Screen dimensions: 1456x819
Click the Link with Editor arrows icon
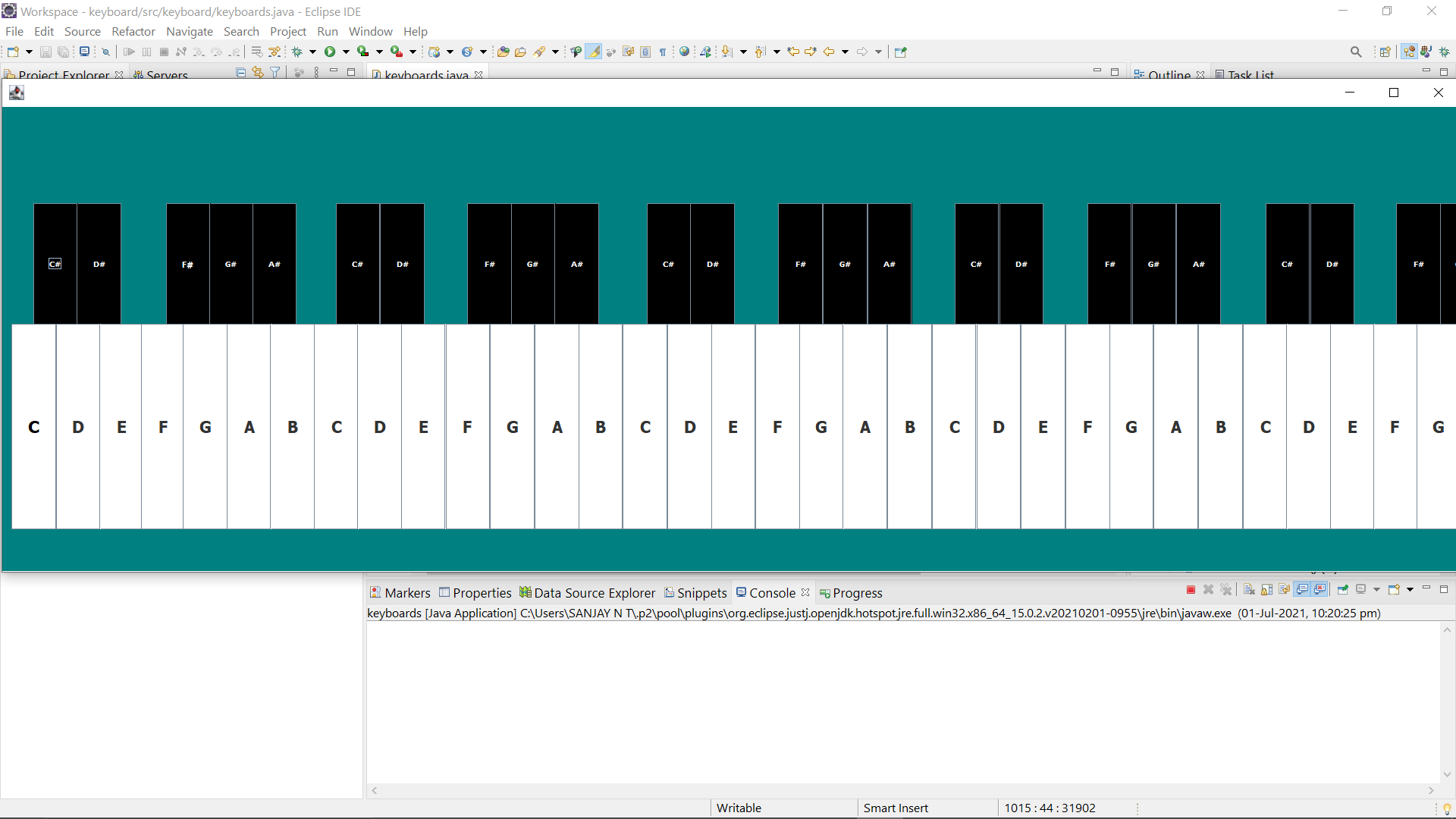pyautogui.click(x=258, y=73)
